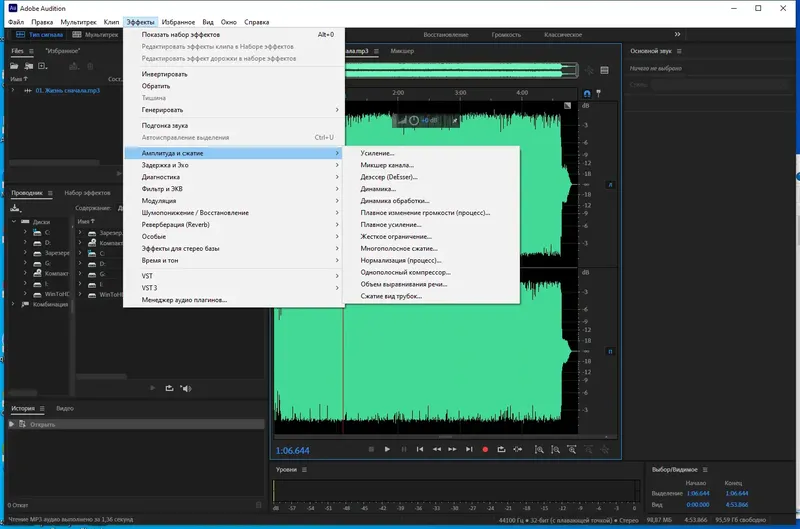Image resolution: width=800 pixels, height=529 pixels.
Task: Toggle Loop icon in media browser preview
Action: point(169,388)
